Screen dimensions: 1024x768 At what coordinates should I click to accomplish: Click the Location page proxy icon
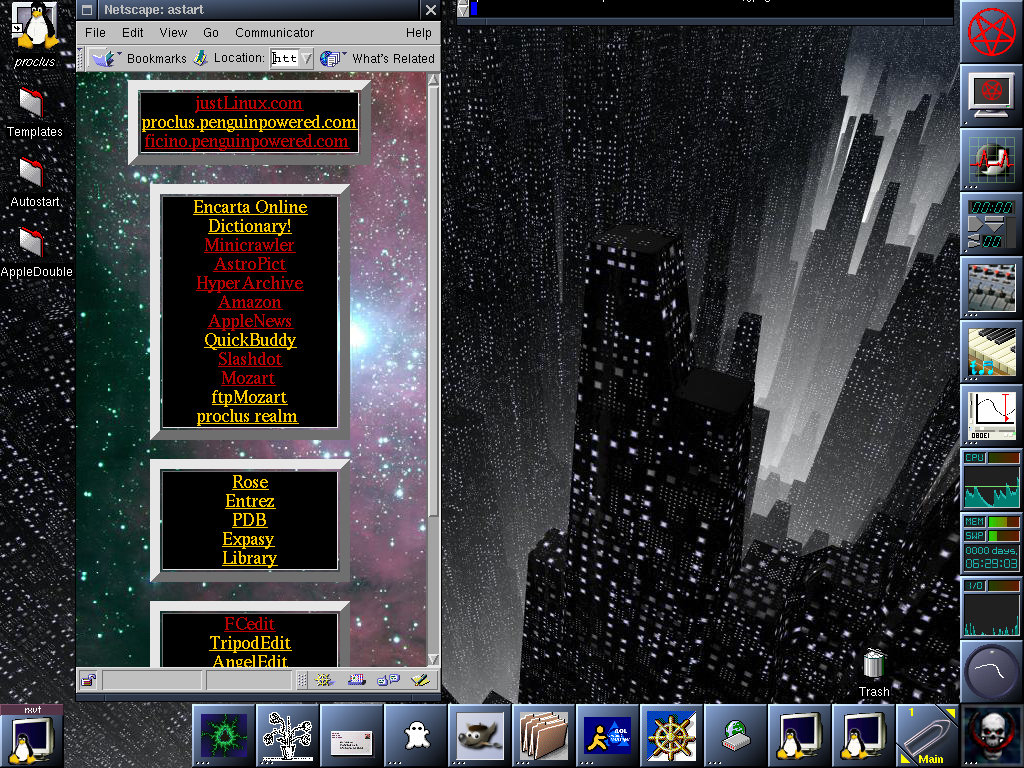[x=200, y=58]
